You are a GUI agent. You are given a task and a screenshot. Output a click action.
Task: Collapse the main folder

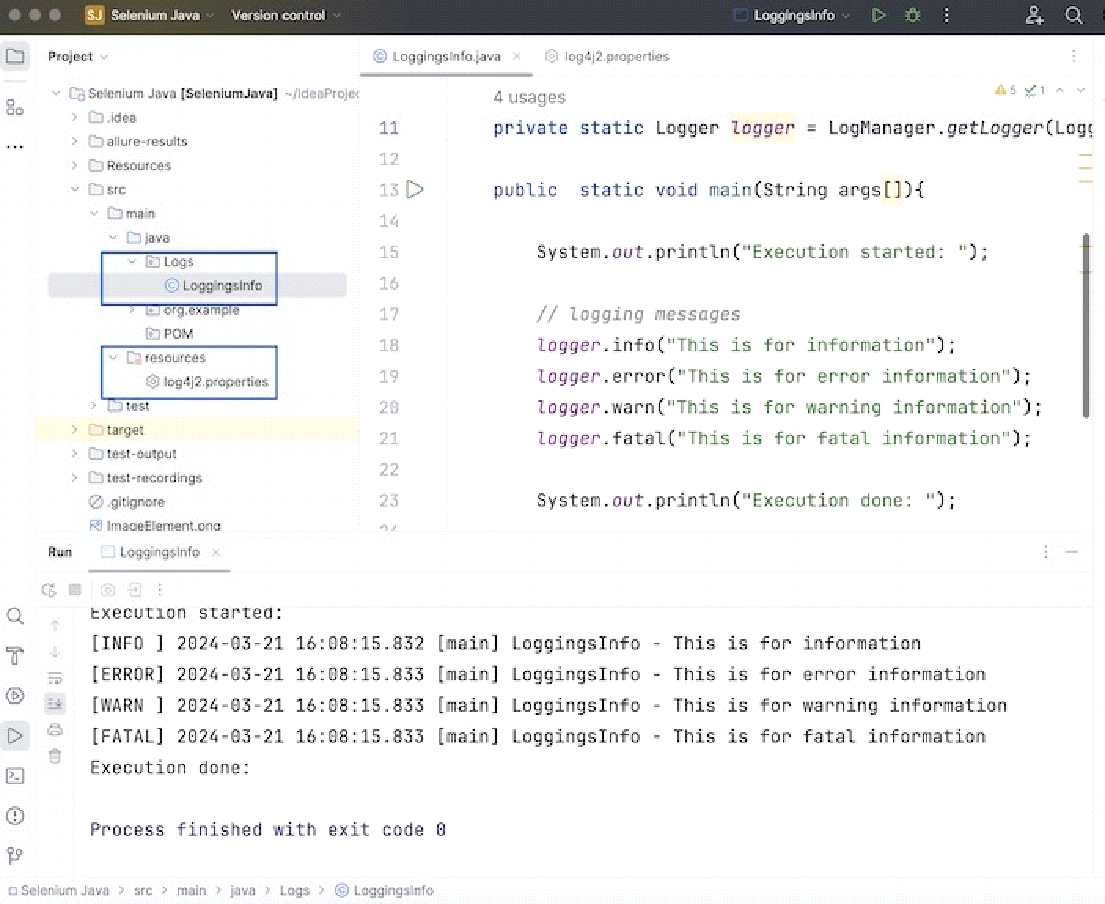coord(94,213)
